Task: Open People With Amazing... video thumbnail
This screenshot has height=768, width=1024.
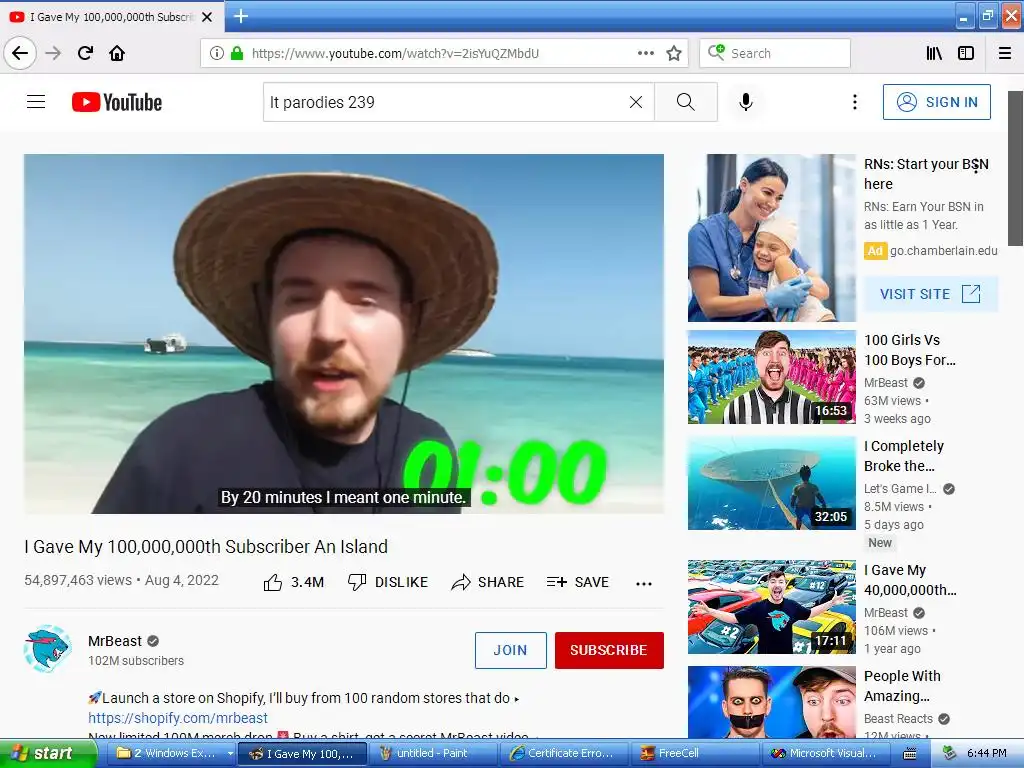Action: (771, 702)
